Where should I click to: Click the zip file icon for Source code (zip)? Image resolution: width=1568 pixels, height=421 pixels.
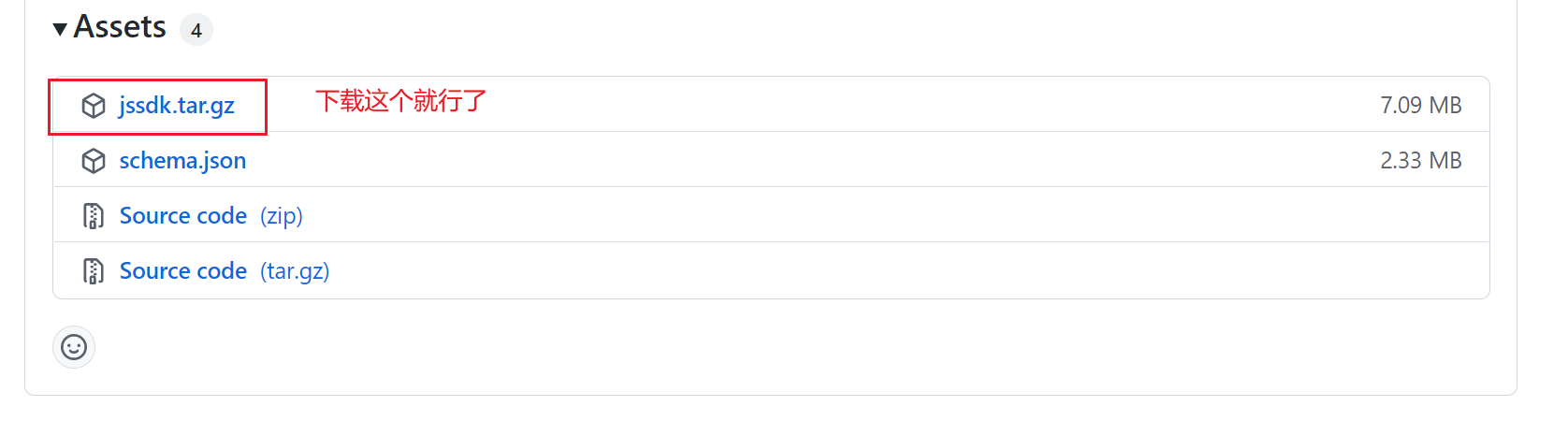[94, 216]
